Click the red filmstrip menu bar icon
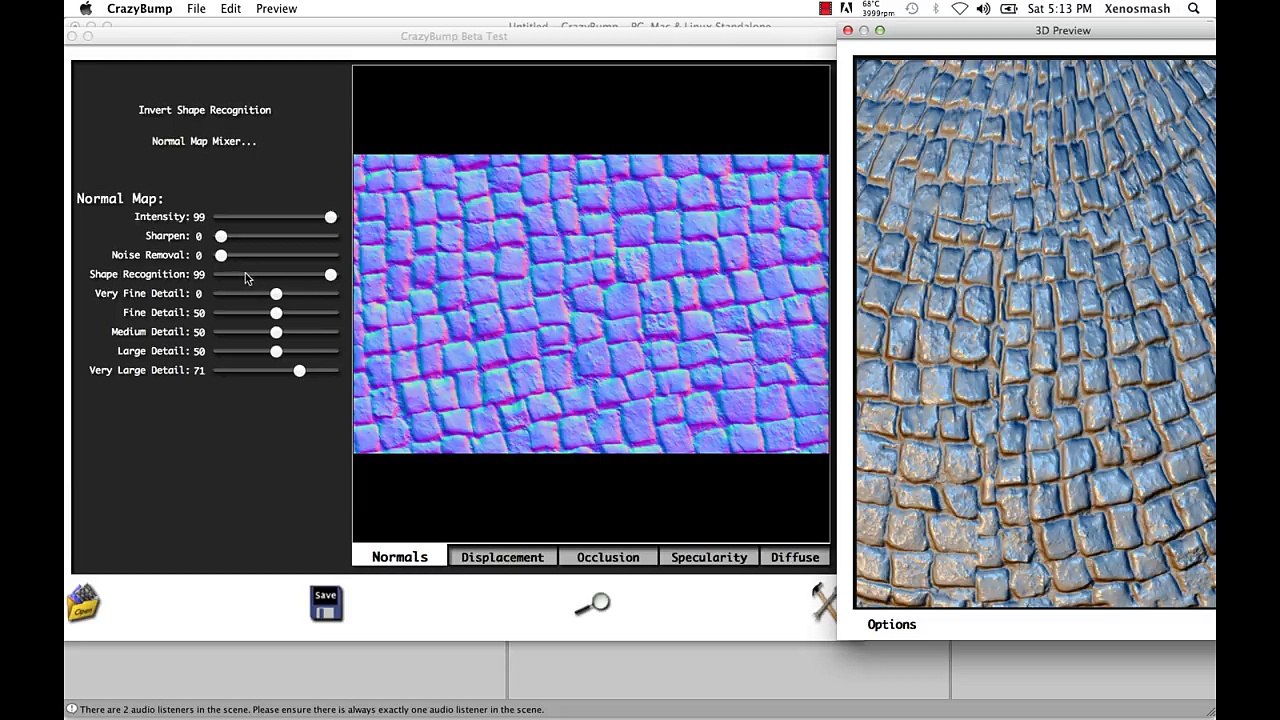The width and height of the screenshot is (1280, 720). click(x=825, y=8)
